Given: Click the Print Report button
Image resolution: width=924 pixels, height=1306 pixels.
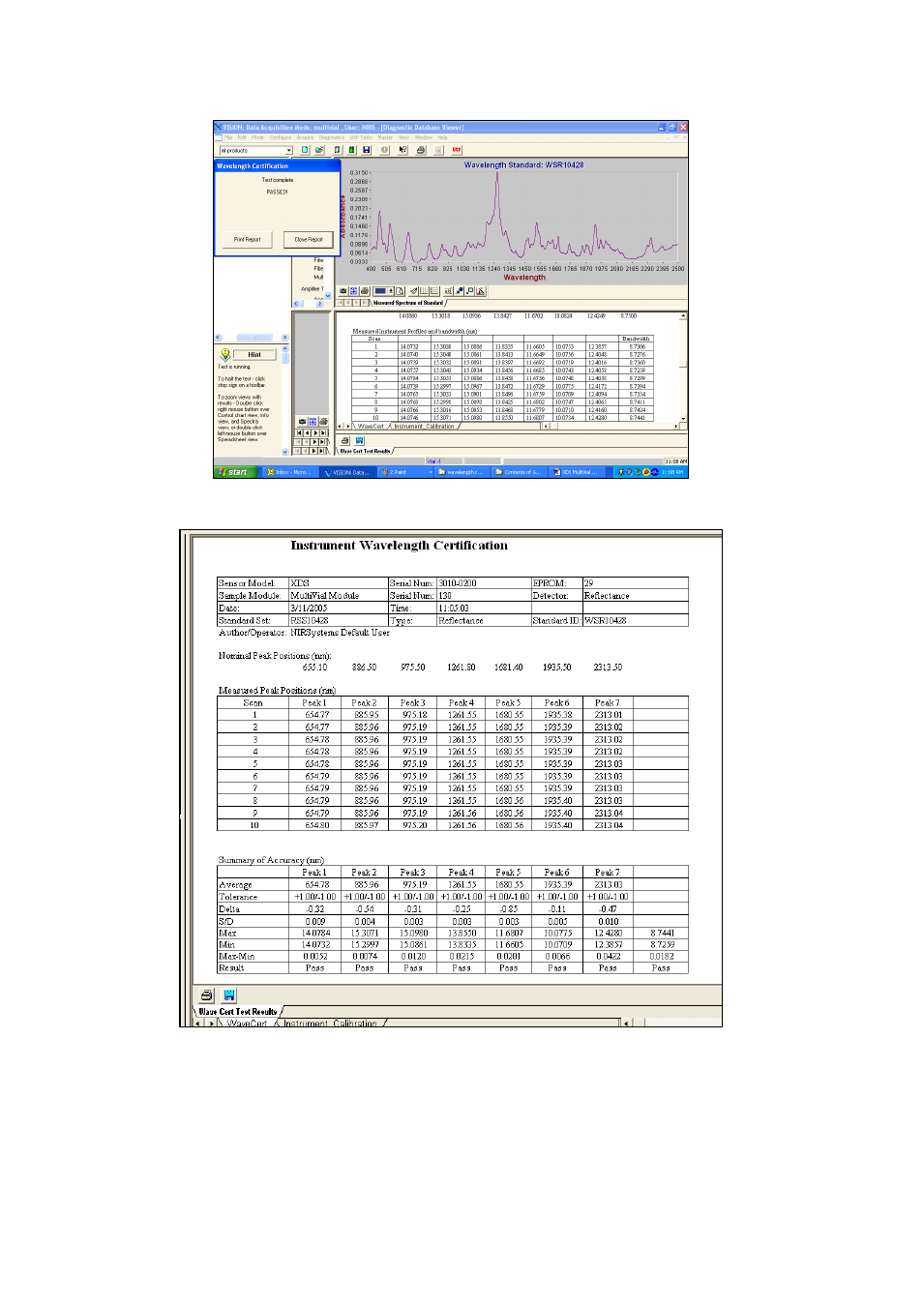Looking at the screenshot, I should (x=247, y=239).
